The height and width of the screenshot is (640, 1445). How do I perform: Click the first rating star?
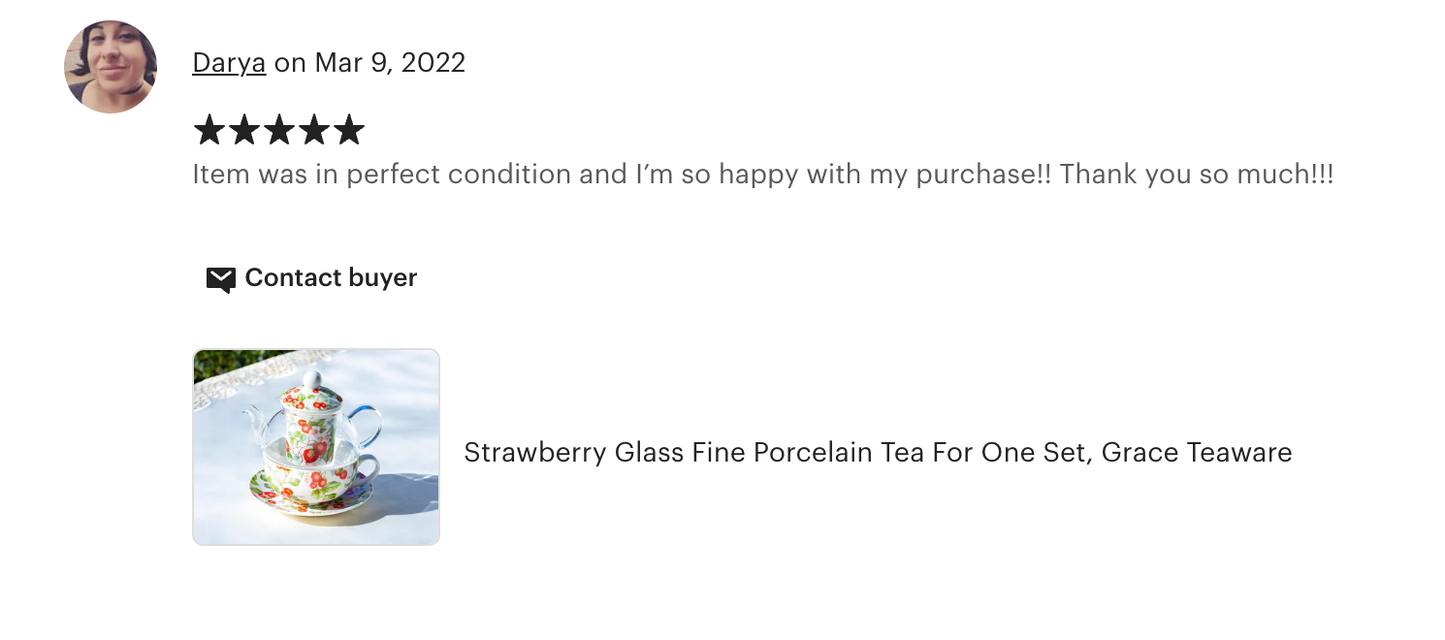209,130
